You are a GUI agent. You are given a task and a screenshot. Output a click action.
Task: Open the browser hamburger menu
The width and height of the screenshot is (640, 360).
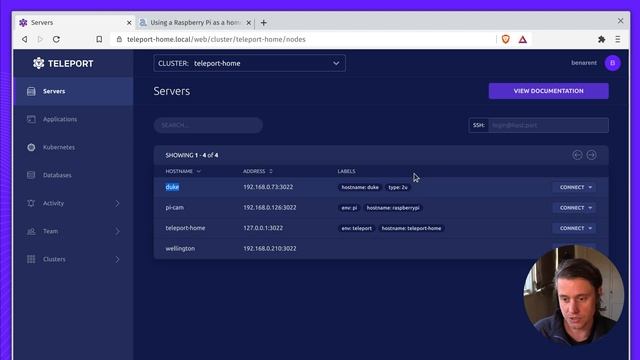pos(618,40)
